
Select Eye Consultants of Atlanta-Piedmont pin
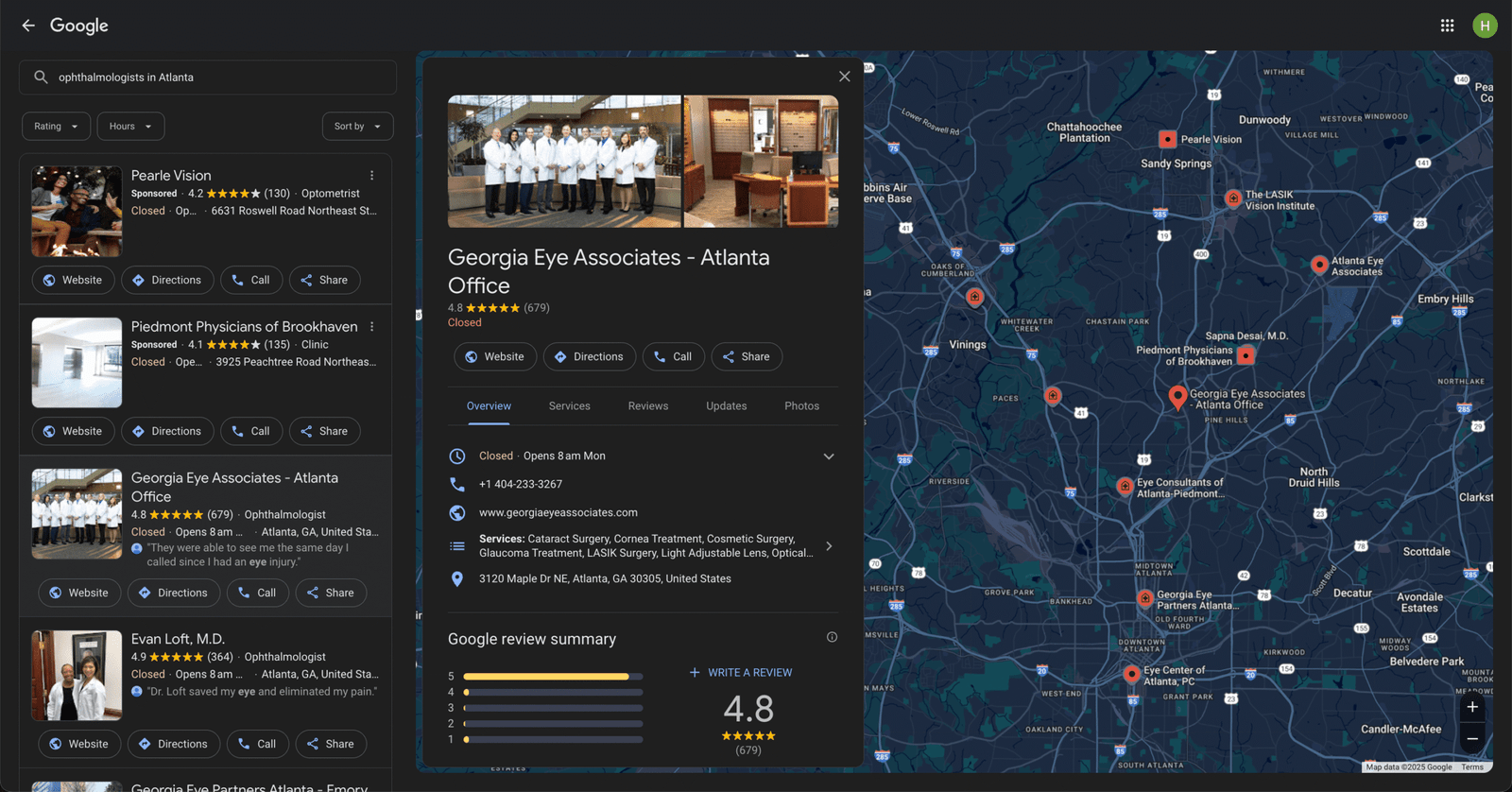point(1125,487)
